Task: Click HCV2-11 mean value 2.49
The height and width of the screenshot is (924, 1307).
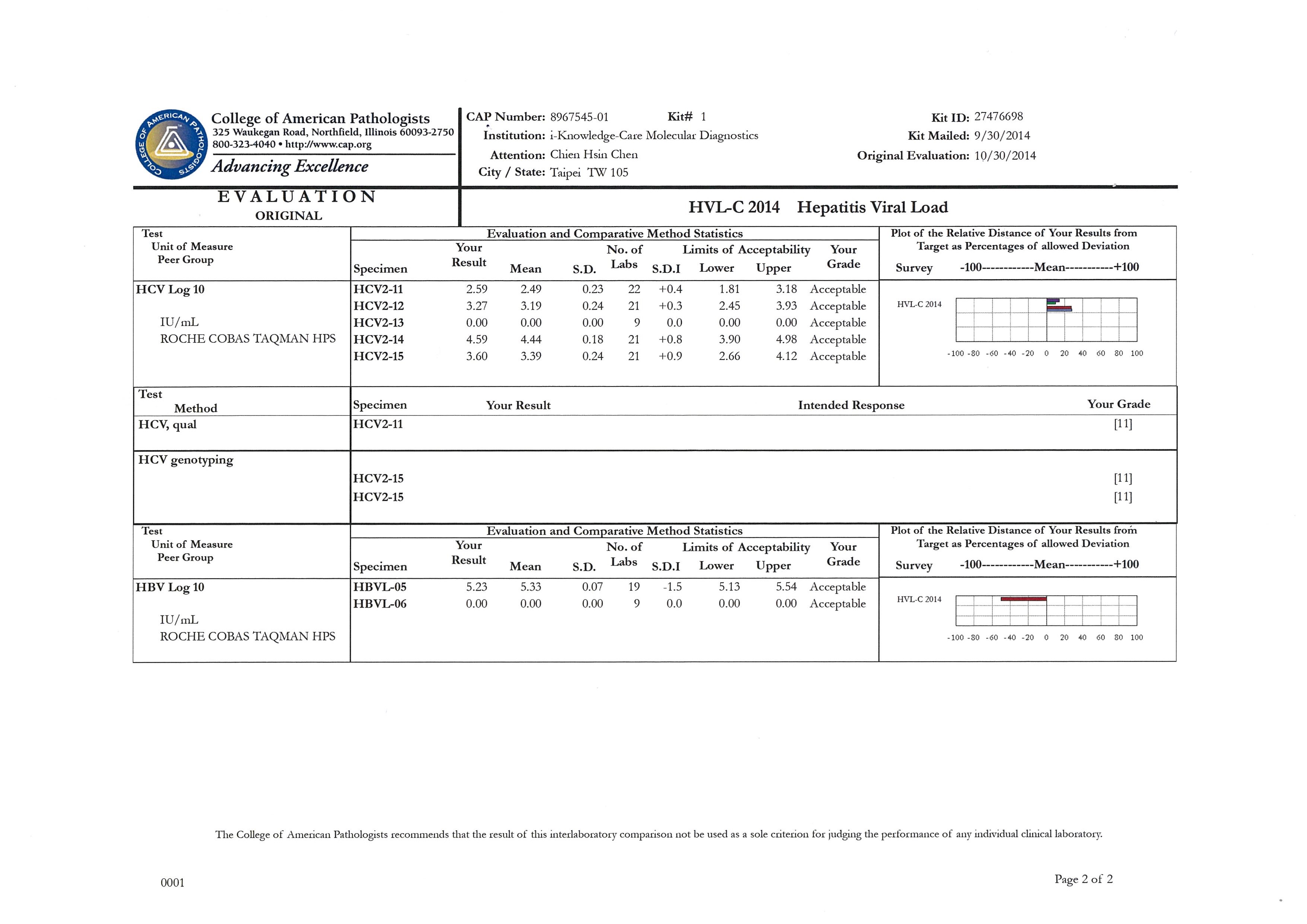Action: (531, 289)
